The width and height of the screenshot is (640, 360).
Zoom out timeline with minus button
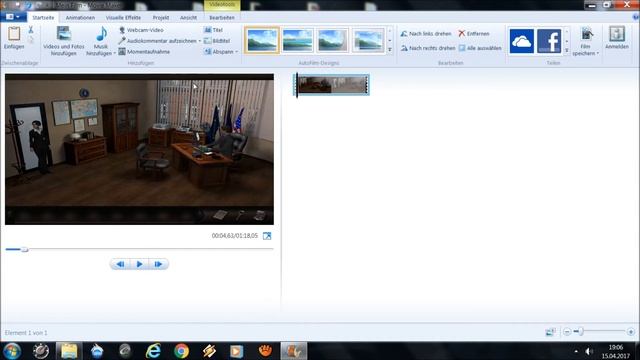(567, 332)
